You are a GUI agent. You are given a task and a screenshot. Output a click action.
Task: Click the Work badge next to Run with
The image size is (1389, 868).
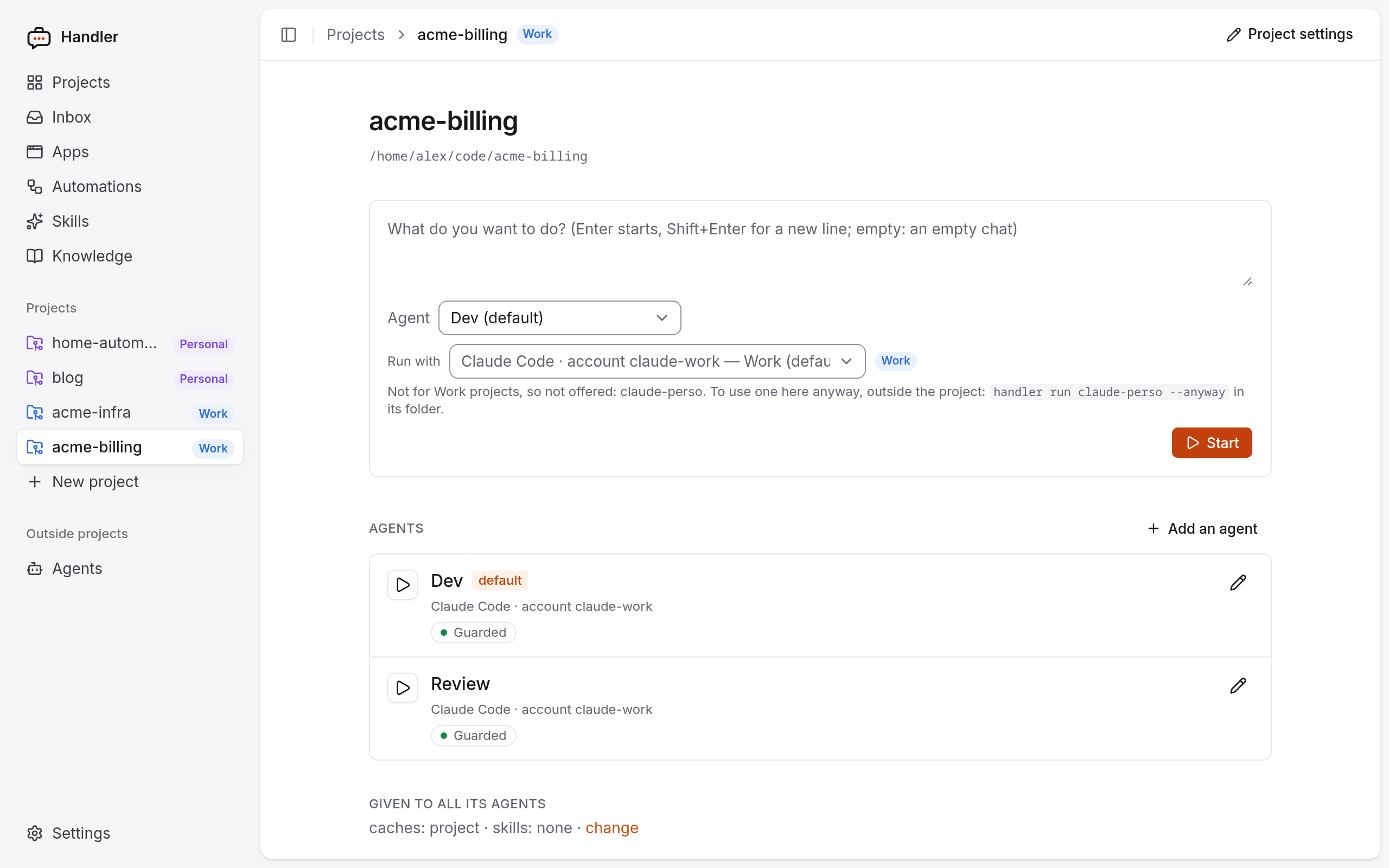tap(895, 361)
